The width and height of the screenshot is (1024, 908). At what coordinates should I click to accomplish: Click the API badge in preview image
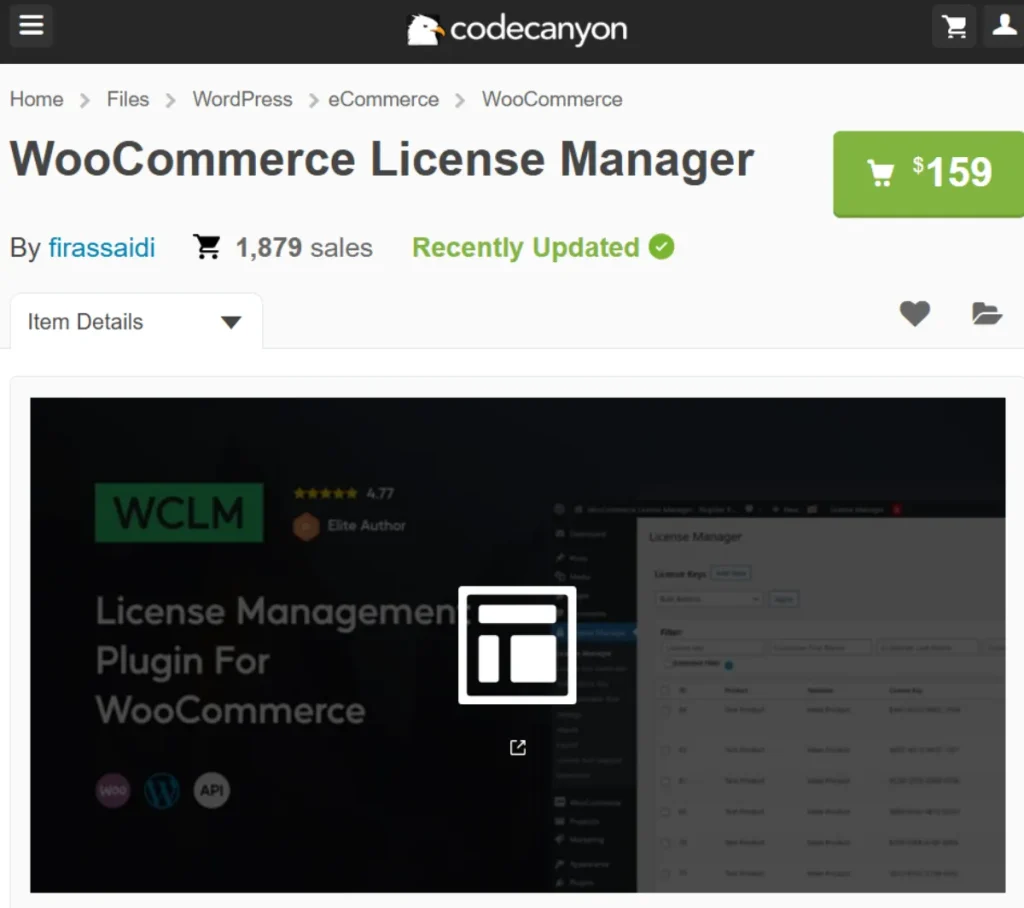pyautogui.click(x=212, y=790)
